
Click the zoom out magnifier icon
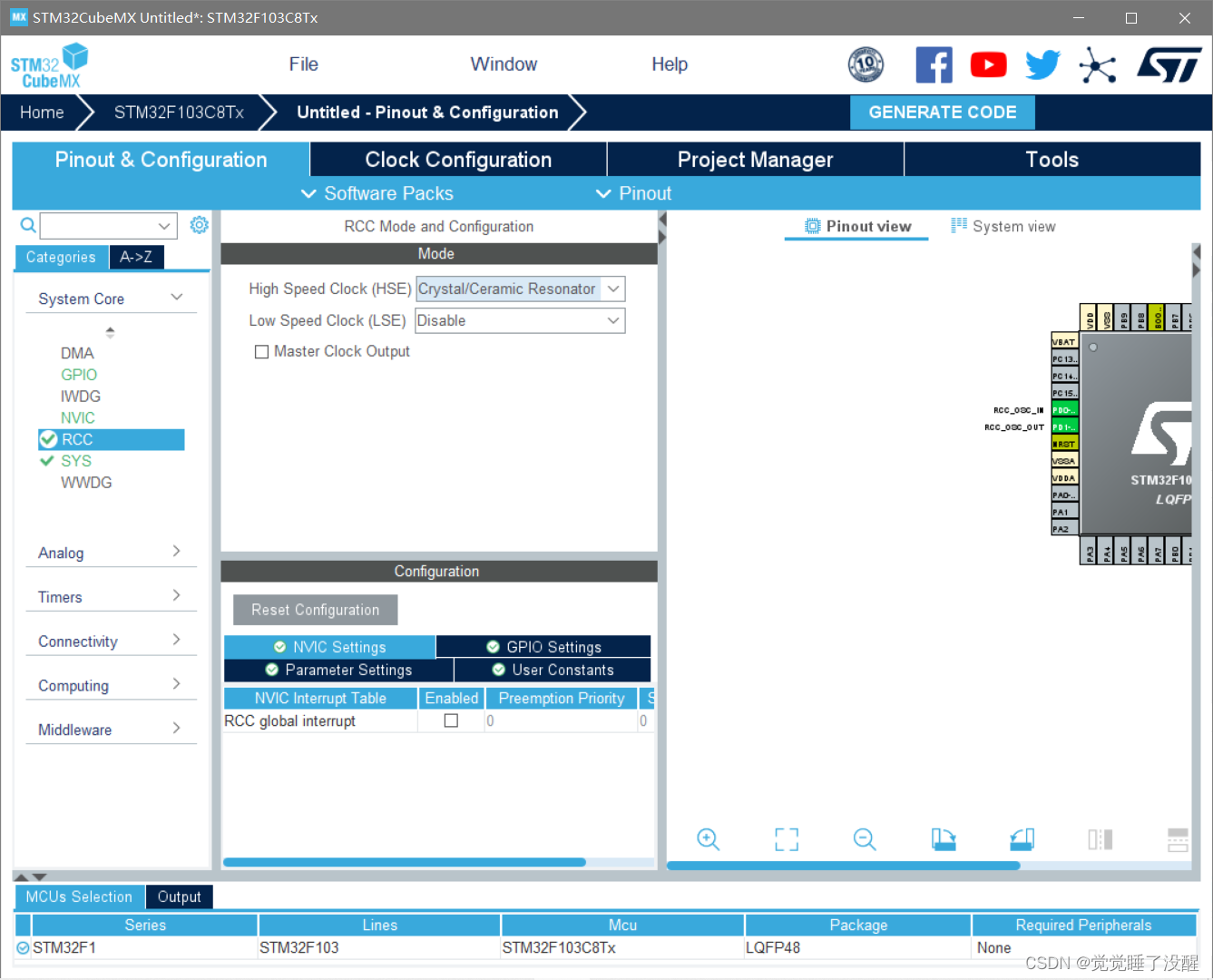865,839
